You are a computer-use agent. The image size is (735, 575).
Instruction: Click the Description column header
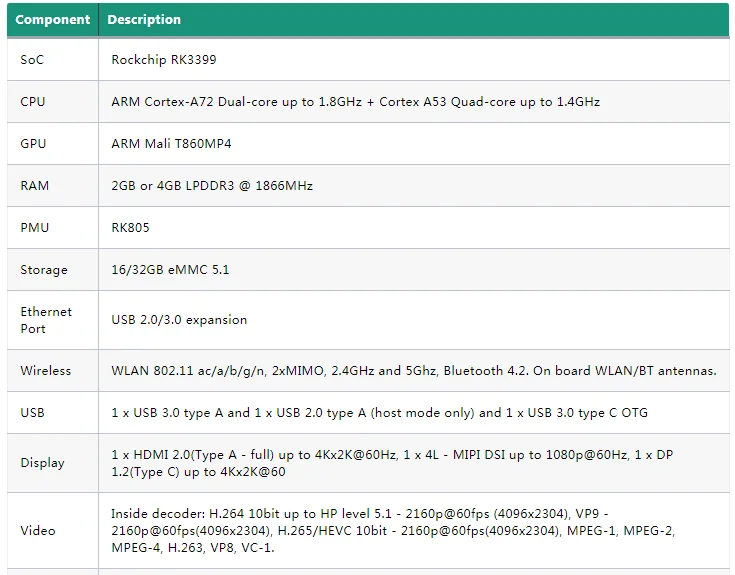click(414, 20)
